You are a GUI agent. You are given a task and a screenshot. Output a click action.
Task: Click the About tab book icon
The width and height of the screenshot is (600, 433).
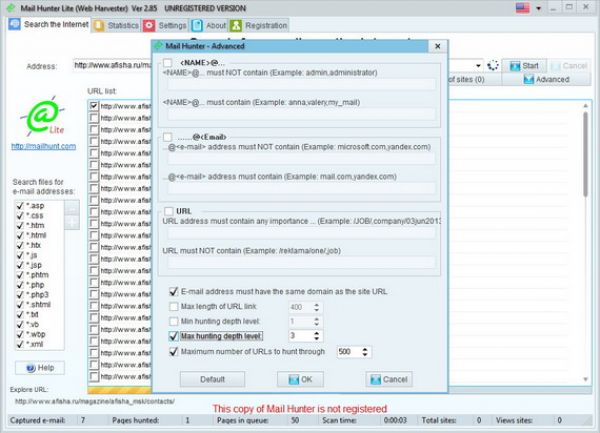click(x=197, y=26)
